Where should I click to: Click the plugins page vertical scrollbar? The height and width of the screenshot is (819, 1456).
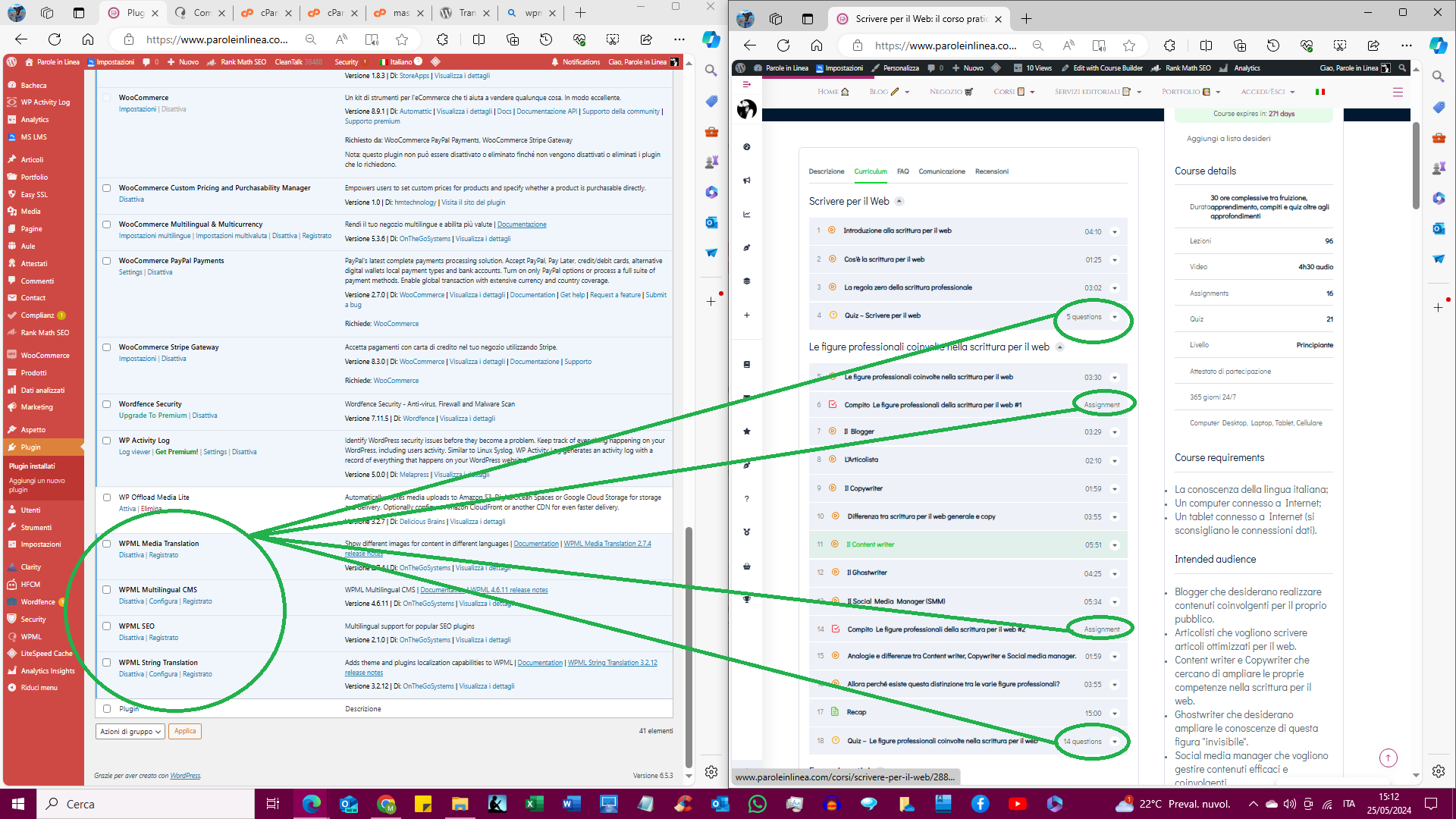pos(689,645)
